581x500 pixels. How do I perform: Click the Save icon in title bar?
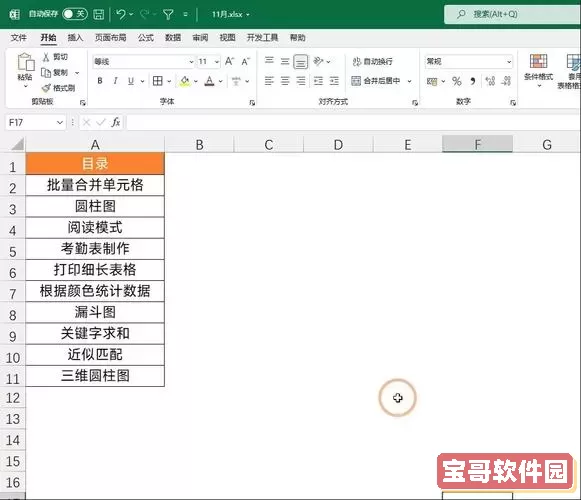pyautogui.click(x=99, y=14)
